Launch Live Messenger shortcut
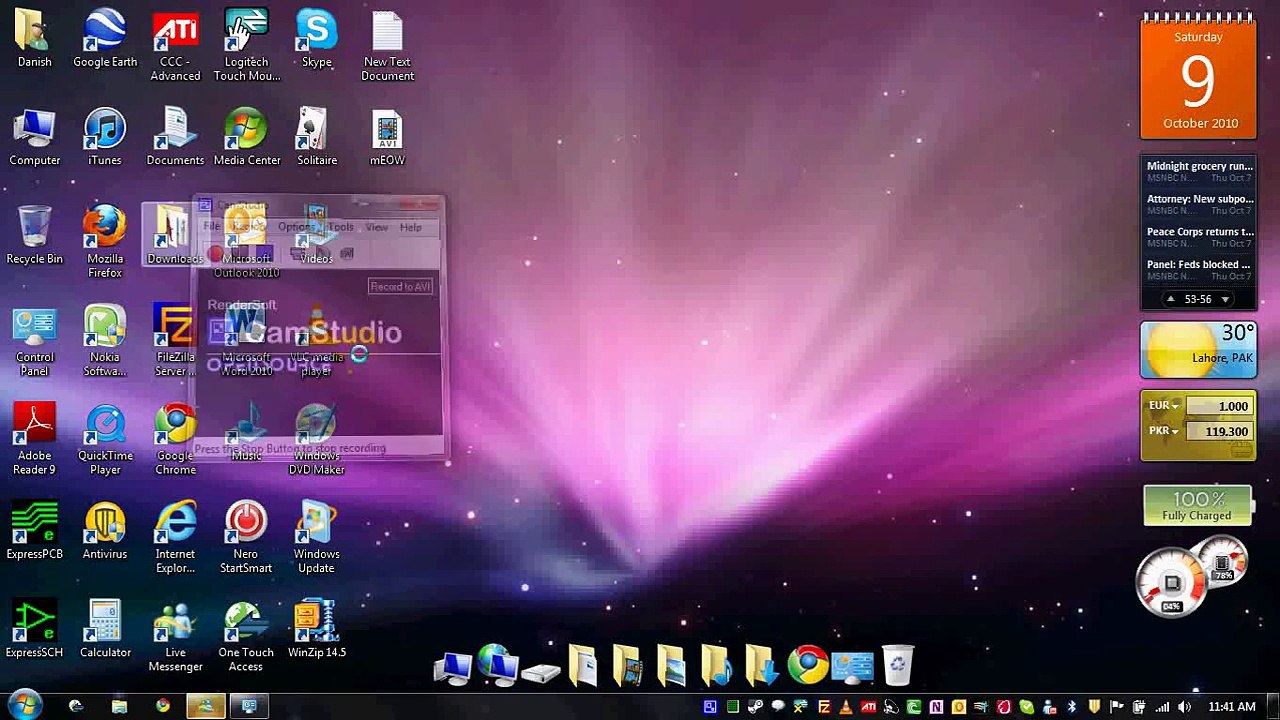Viewport: 1280px width, 720px height. (175, 637)
